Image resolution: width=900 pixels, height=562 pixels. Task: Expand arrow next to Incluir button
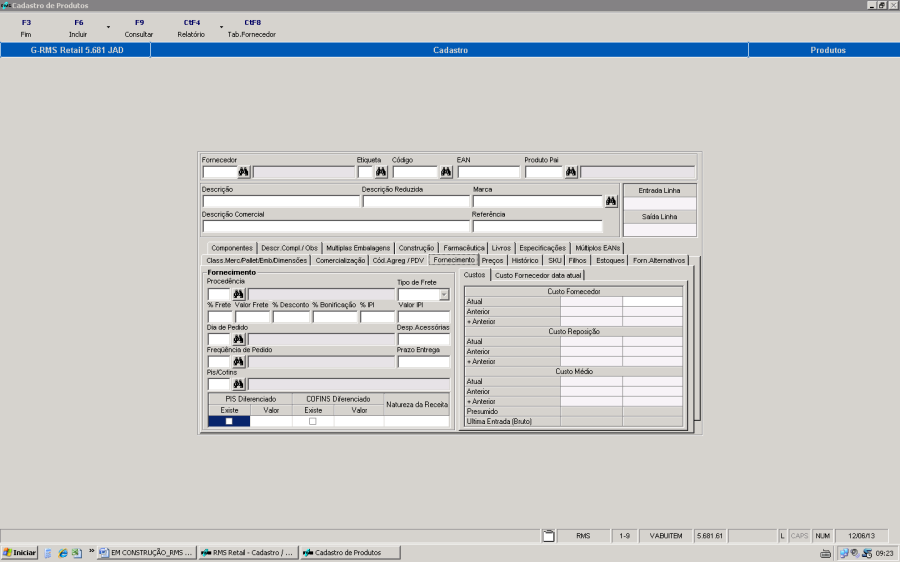[108, 27]
